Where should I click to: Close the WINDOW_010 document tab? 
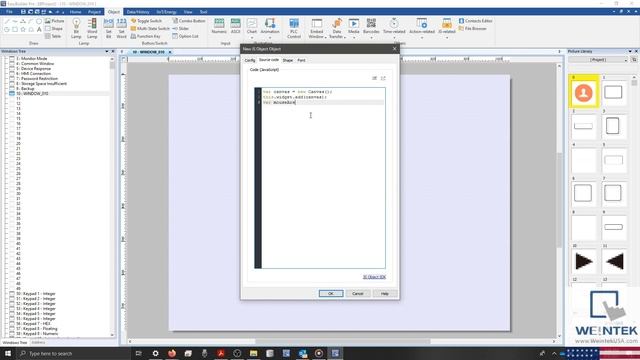click(170, 52)
